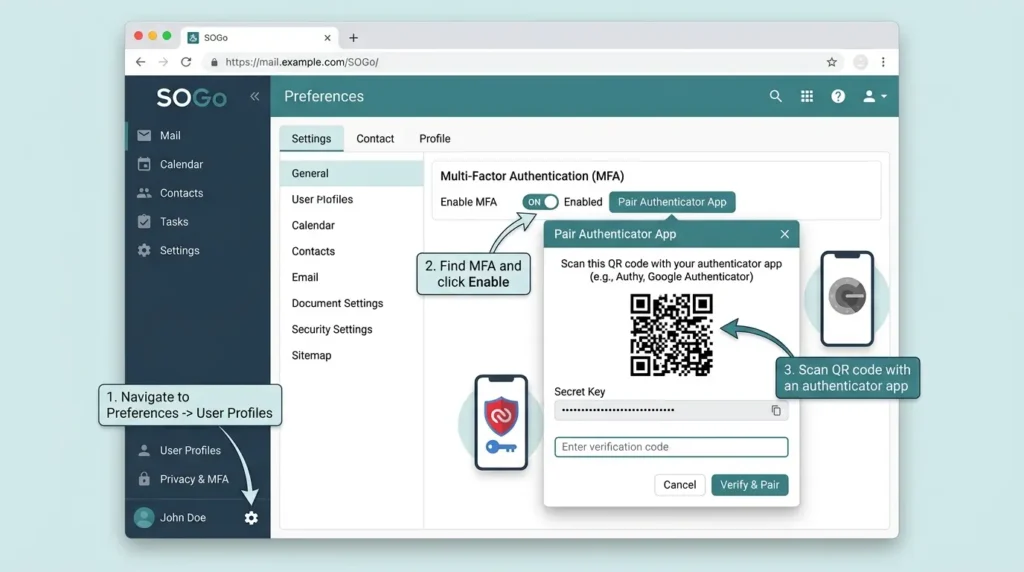Select the SOGo browser tab
This screenshot has height=572, width=1024.
(259, 38)
